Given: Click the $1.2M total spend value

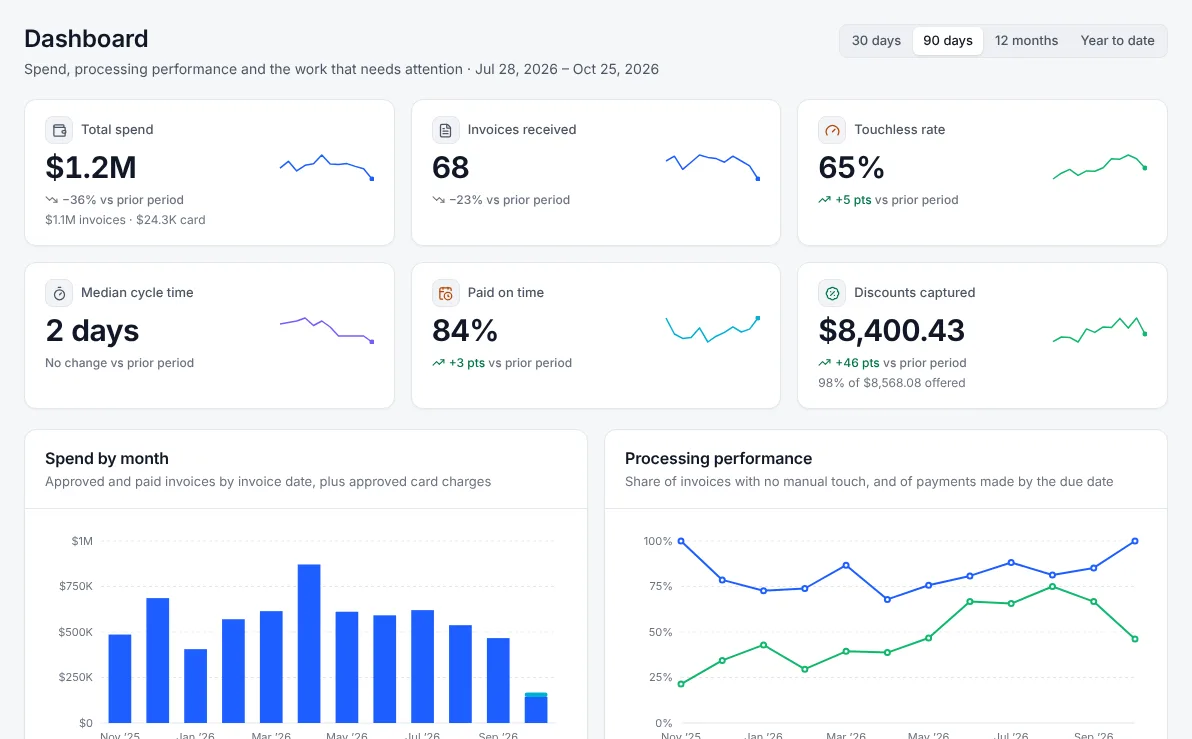Looking at the screenshot, I should pos(91,167).
